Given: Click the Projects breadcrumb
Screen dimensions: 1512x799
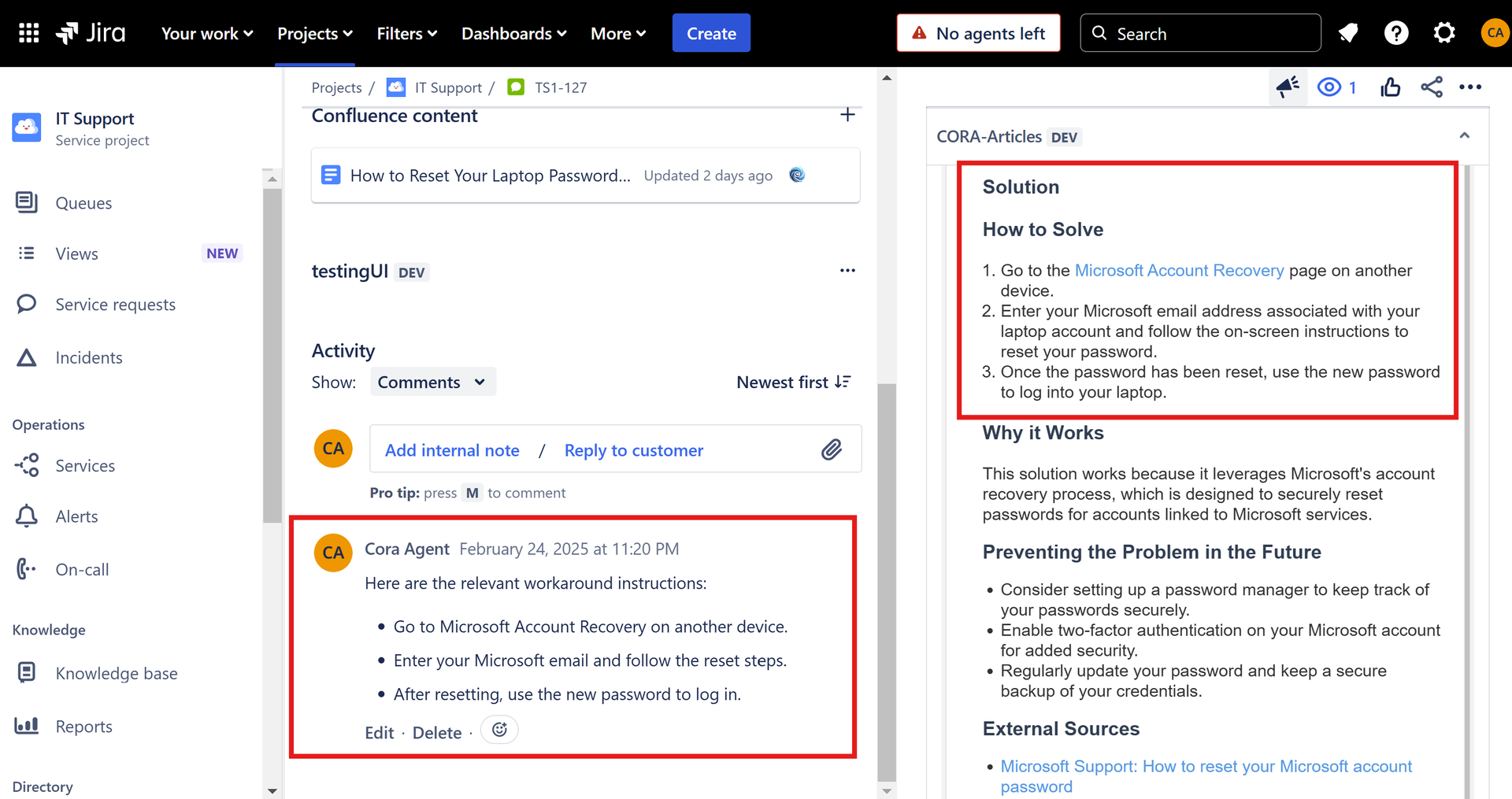Looking at the screenshot, I should coord(336,87).
